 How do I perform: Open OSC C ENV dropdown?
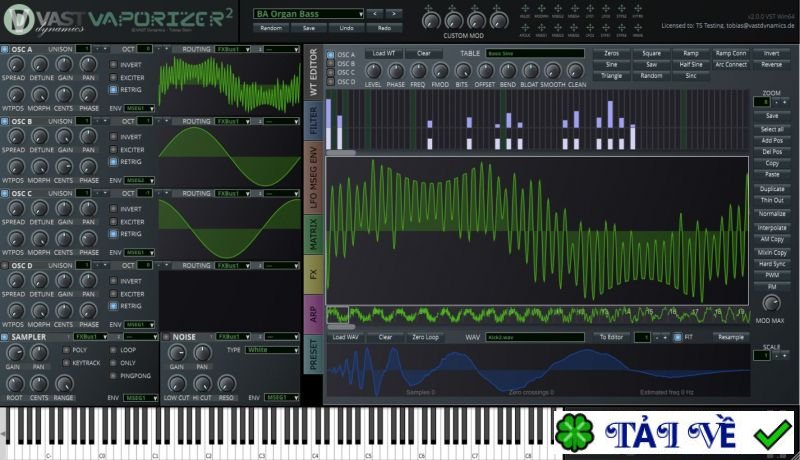click(x=139, y=252)
